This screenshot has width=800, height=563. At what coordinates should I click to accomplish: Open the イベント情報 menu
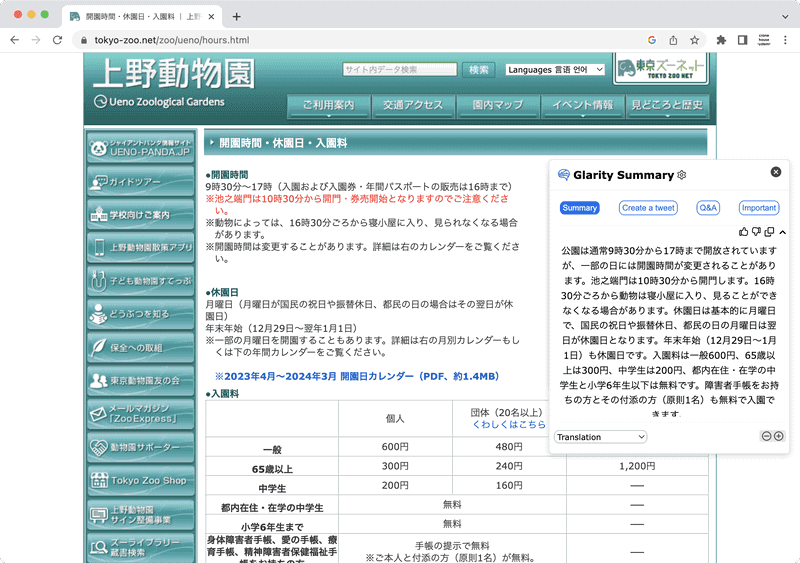tap(582, 106)
